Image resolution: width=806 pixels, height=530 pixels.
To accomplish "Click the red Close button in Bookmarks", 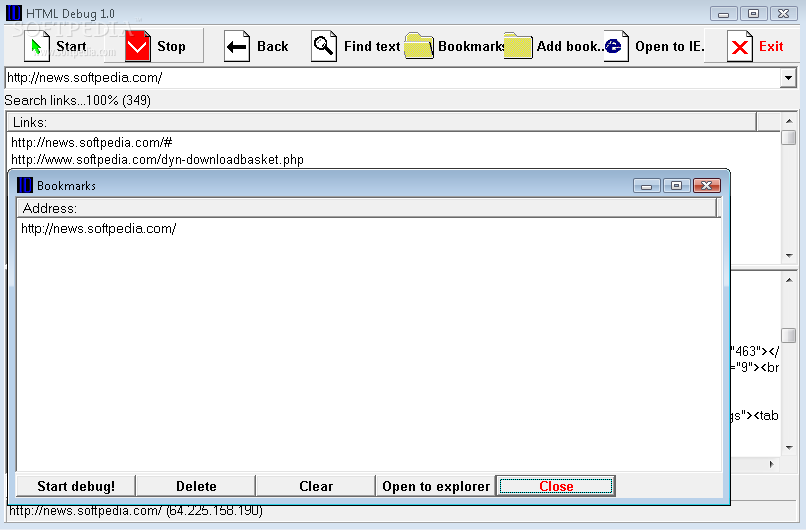I will [x=556, y=486].
